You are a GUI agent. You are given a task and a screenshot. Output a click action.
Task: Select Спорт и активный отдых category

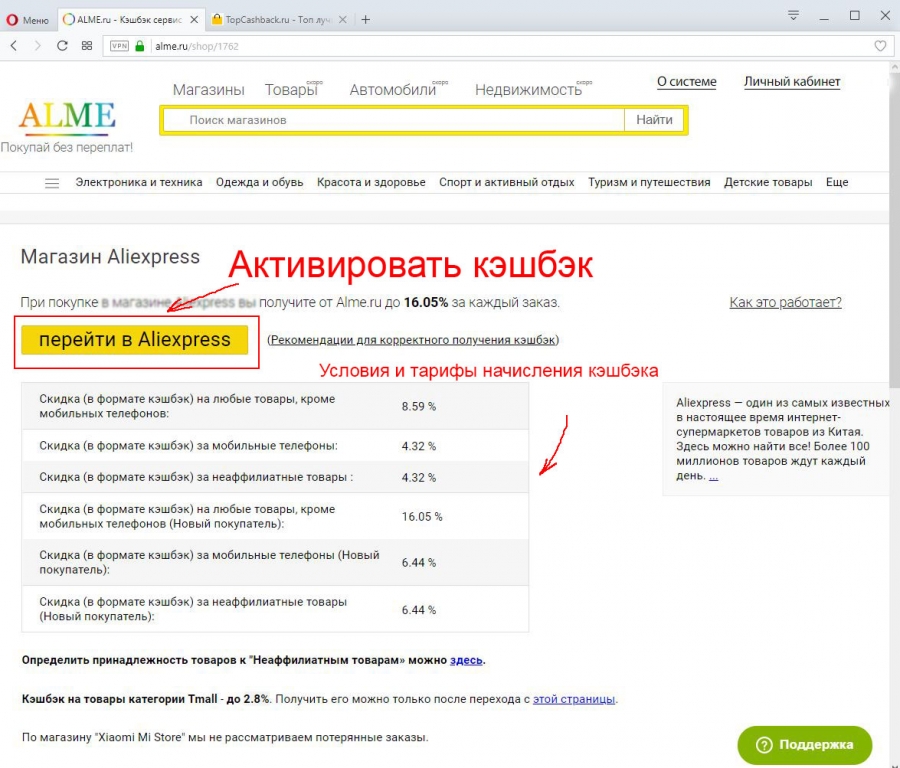coord(507,183)
